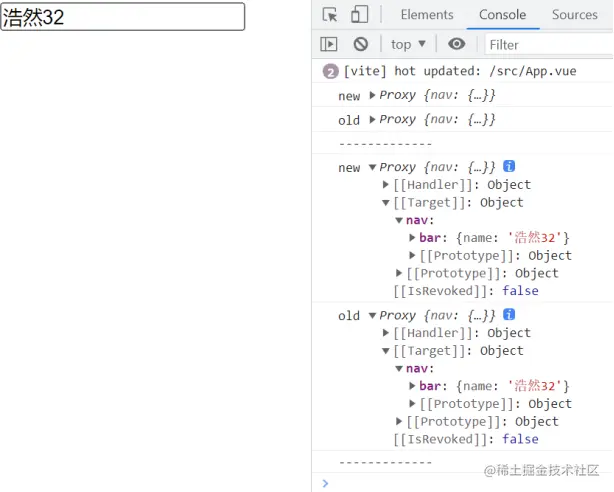The height and width of the screenshot is (492, 614).
Task: Expand Target's [[Prototype]] under old Proxy
Action: click(399, 421)
